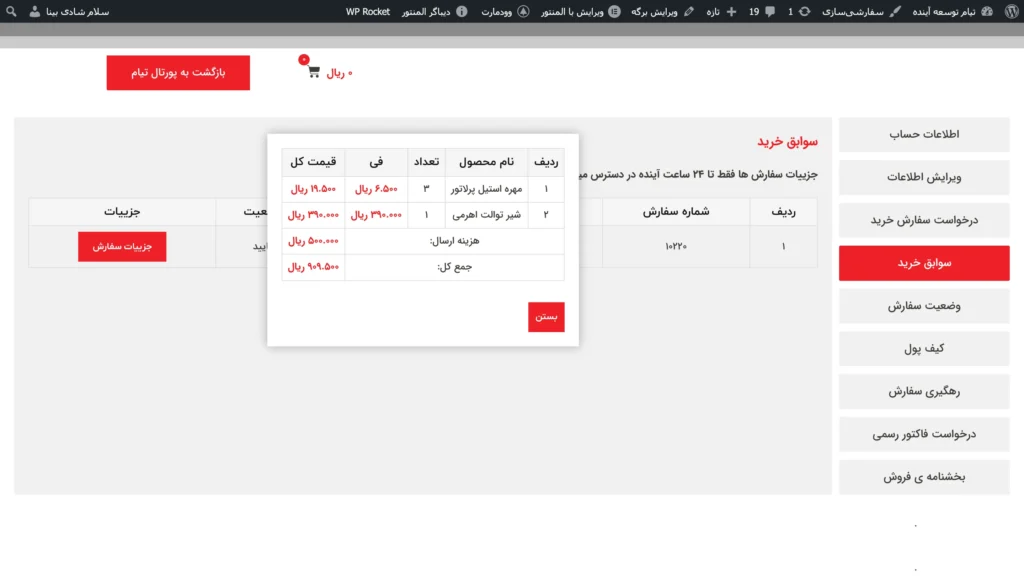
Task: Click the user avatar icon
Action: coord(35,11)
